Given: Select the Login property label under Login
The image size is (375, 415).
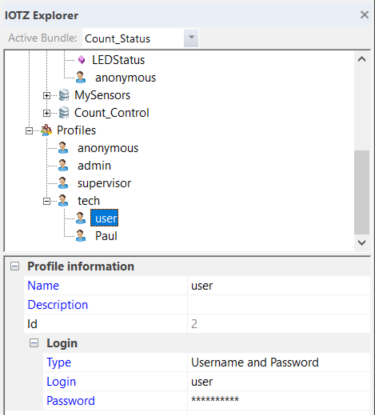Looking at the screenshot, I should point(61,382).
